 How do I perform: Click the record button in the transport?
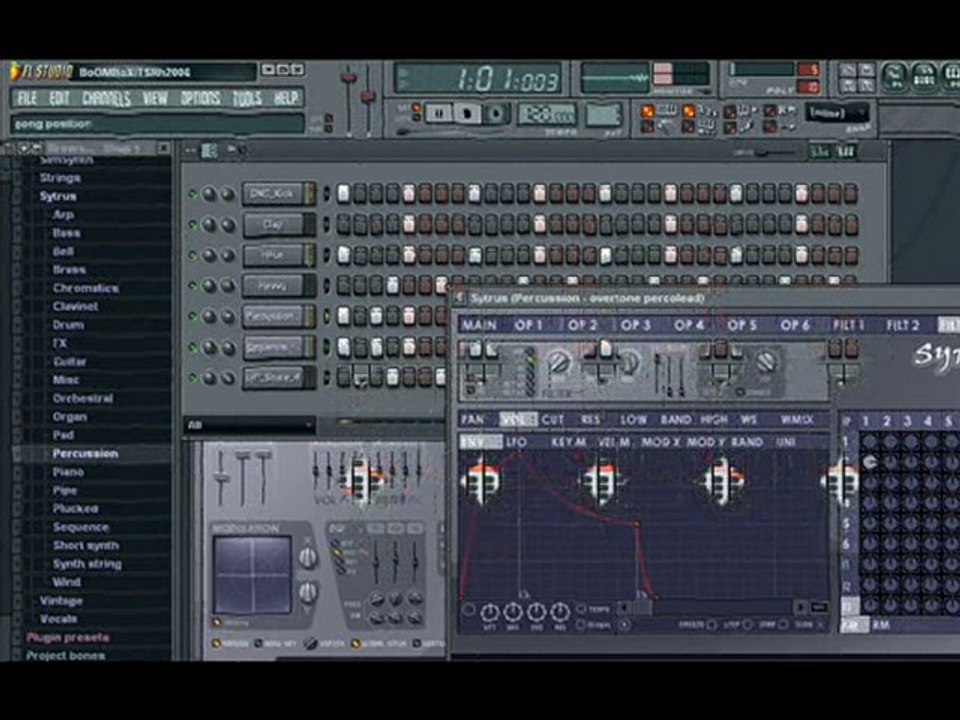(x=495, y=113)
